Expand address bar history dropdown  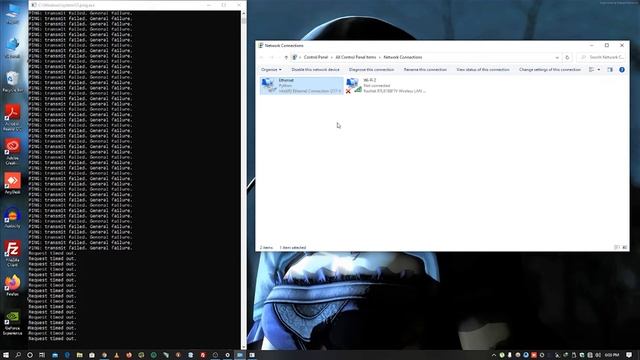pos(557,58)
